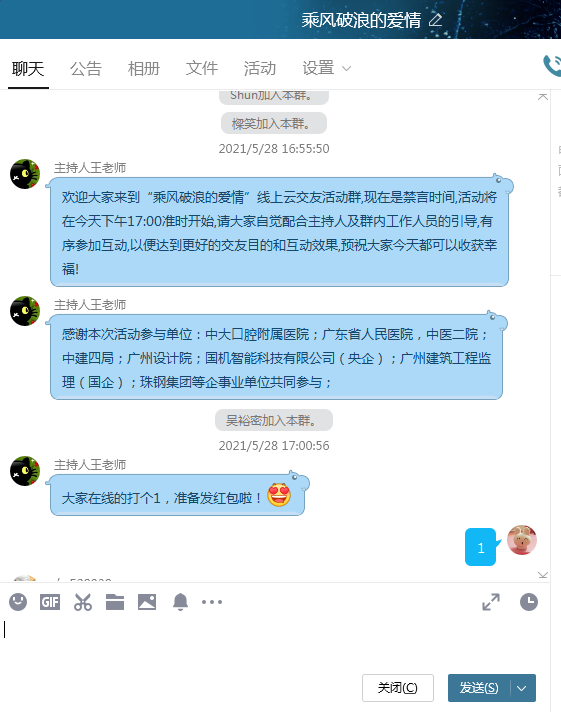Edit group name with the pencil icon
Screen dimensions: 561x712
436,20
